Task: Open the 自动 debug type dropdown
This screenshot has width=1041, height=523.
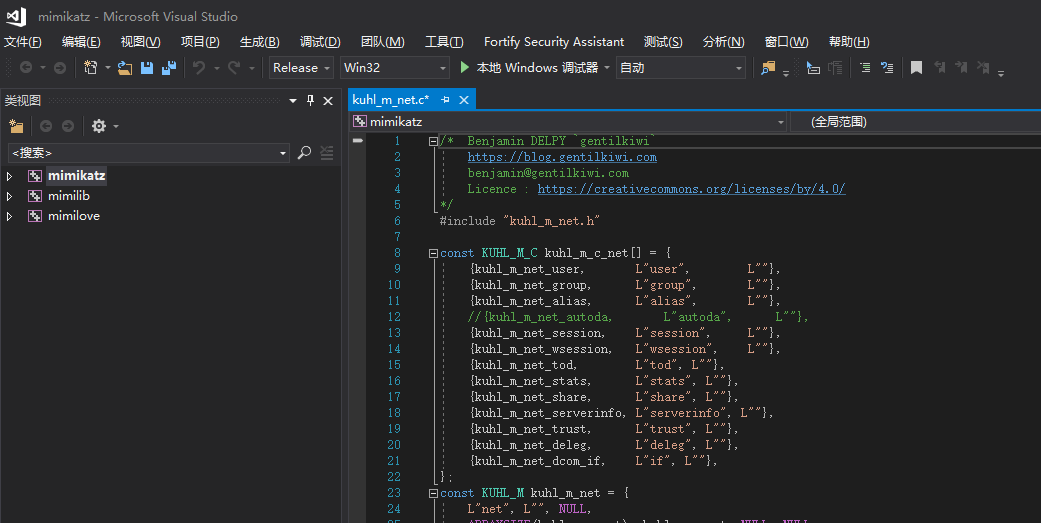Action: tap(681, 68)
